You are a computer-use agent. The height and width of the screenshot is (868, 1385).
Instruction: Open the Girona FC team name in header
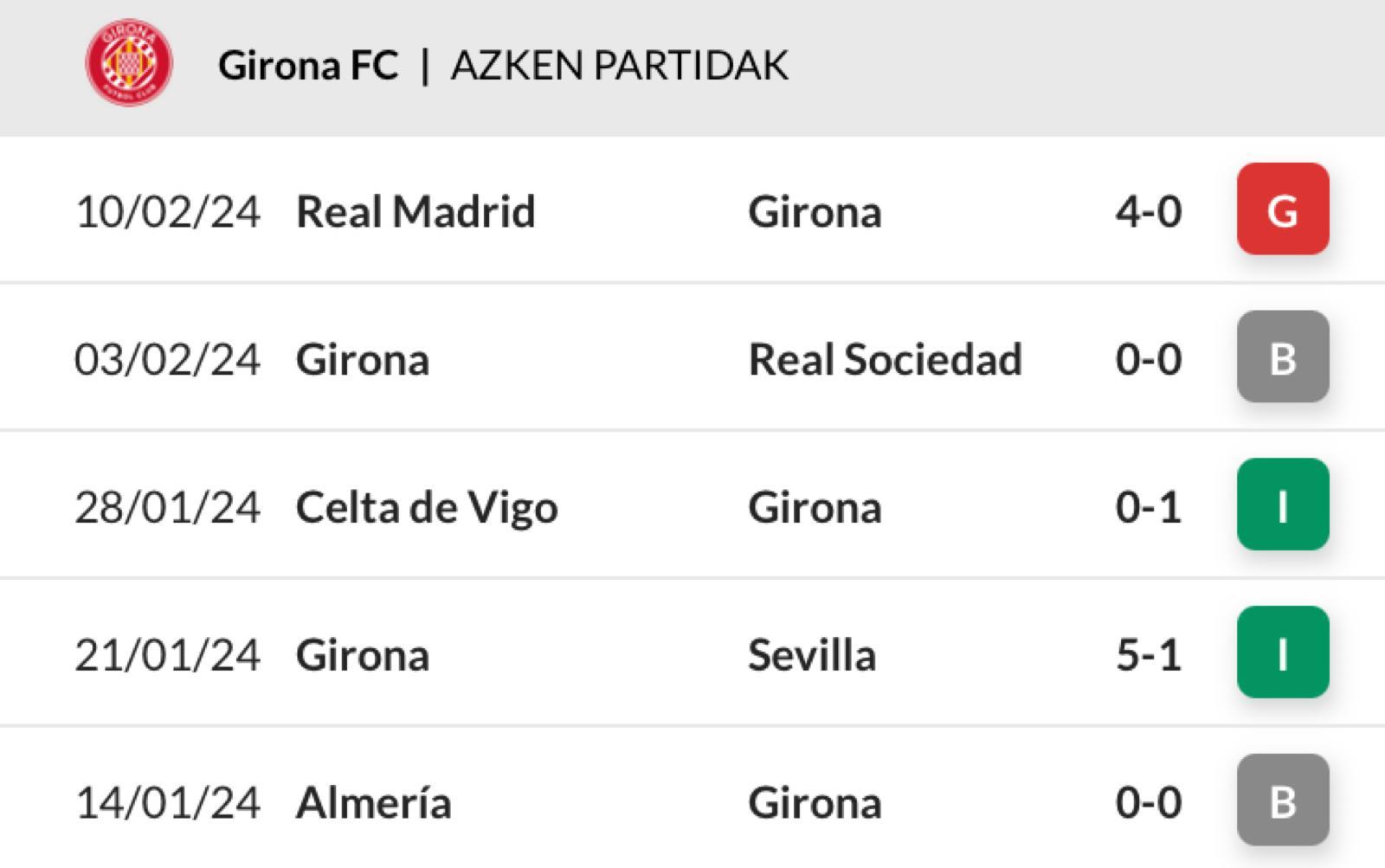tap(308, 65)
